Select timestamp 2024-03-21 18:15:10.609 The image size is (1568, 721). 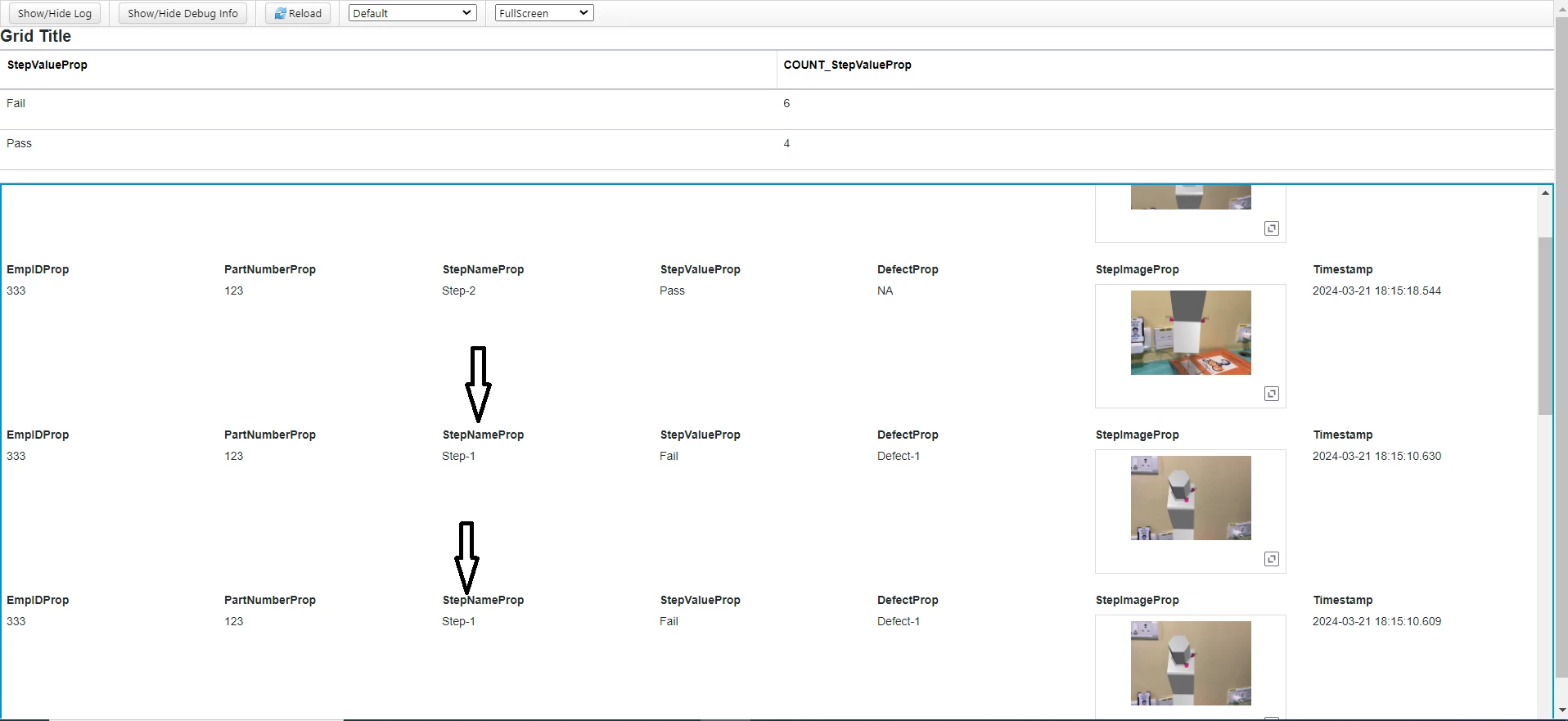pos(1377,621)
